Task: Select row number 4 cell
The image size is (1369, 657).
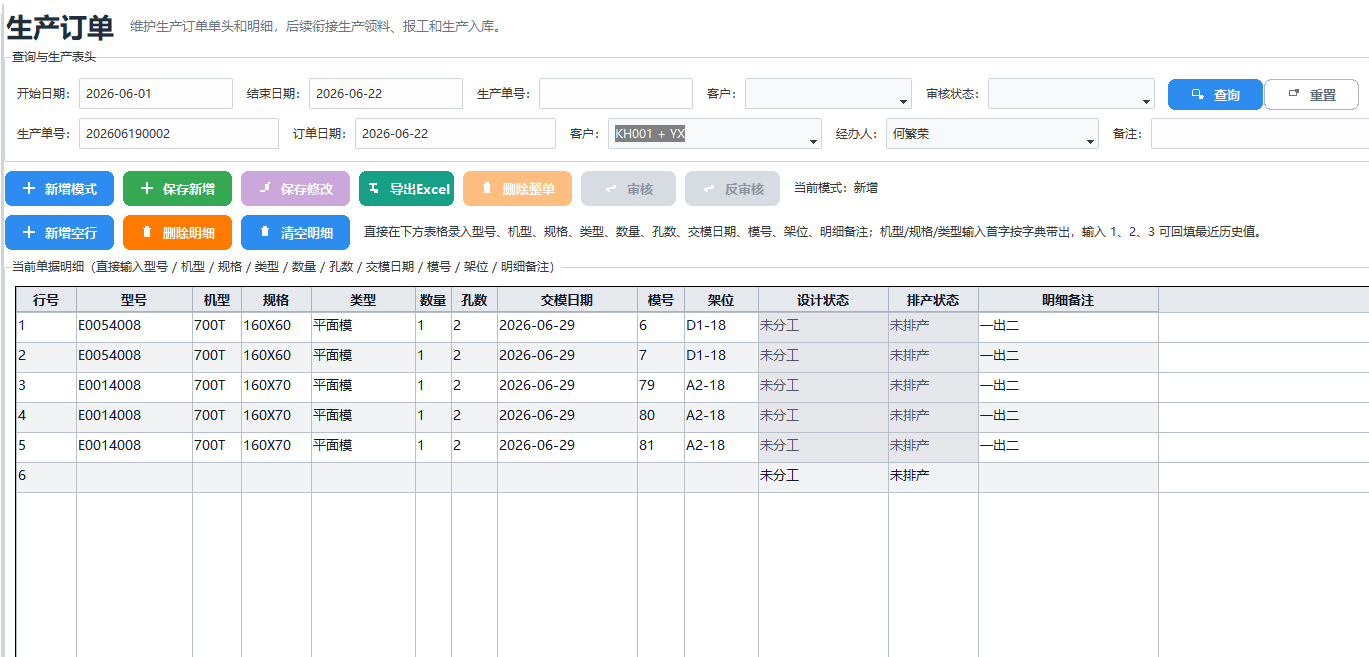Action: pyautogui.click(x=46, y=417)
